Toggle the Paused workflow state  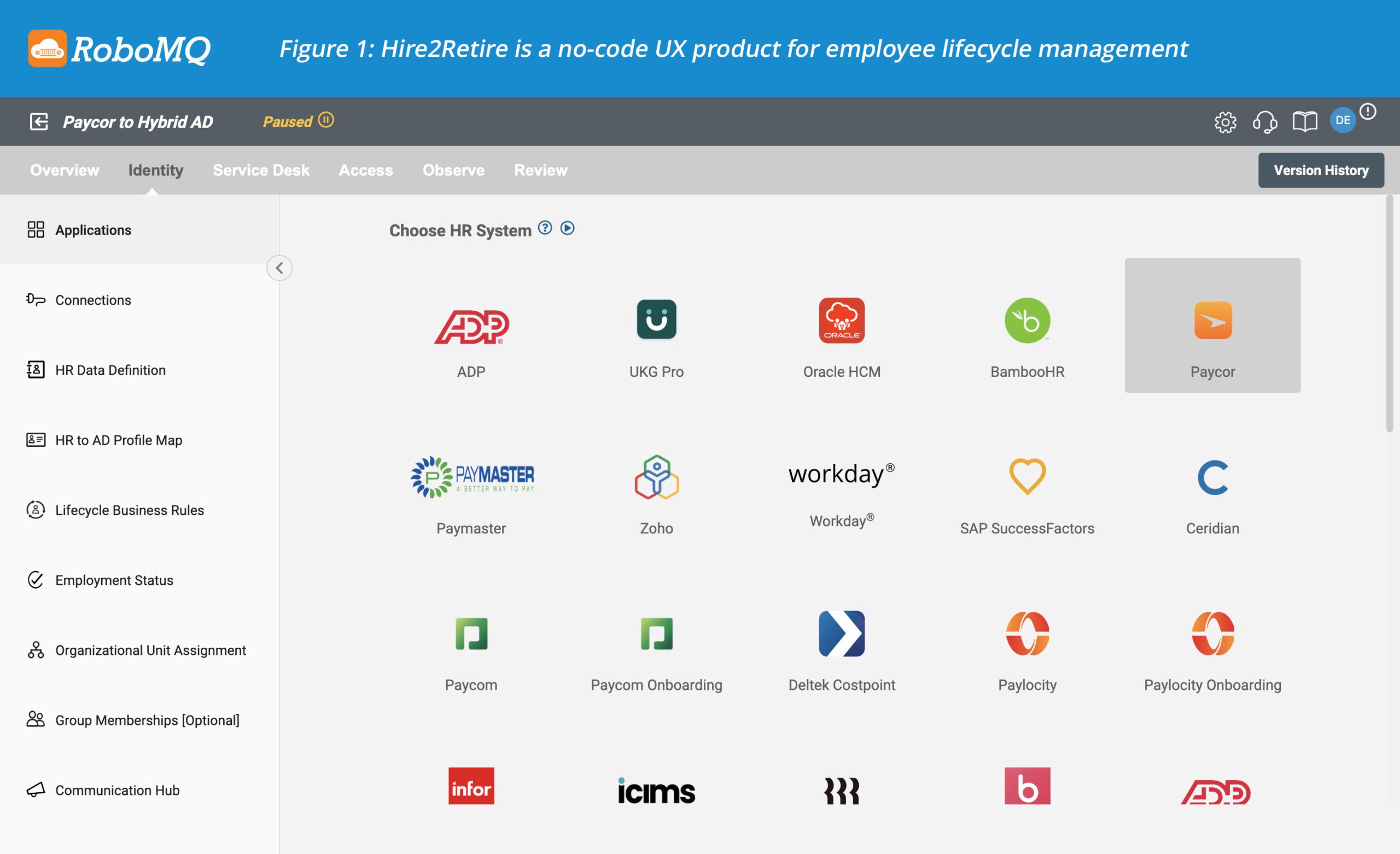pyautogui.click(x=325, y=120)
